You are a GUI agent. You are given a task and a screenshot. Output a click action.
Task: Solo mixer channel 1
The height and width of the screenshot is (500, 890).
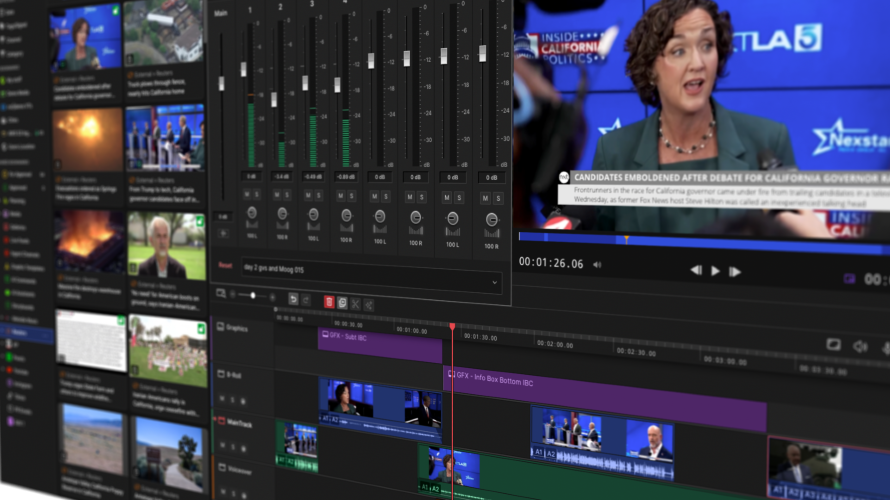tap(257, 195)
